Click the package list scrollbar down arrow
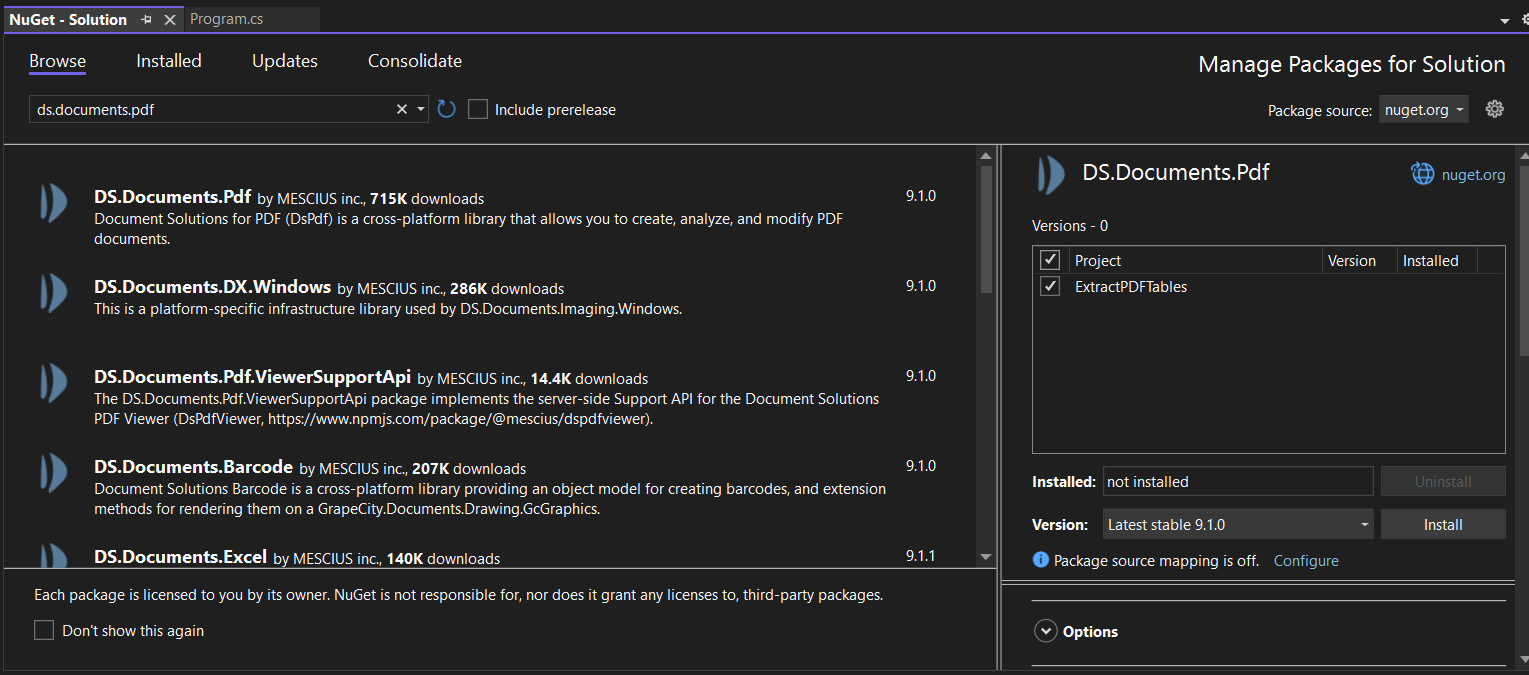Image resolution: width=1529 pixels, height=675 pixels. pos(986,557)
